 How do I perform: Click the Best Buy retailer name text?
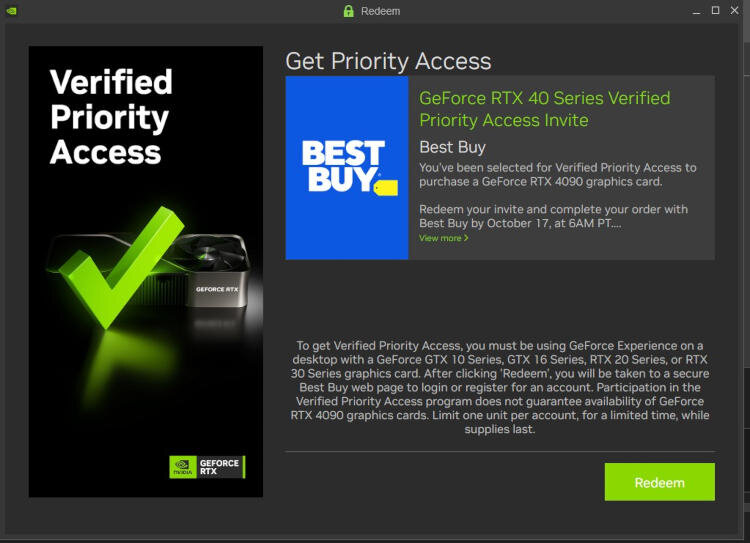(452, 147)
